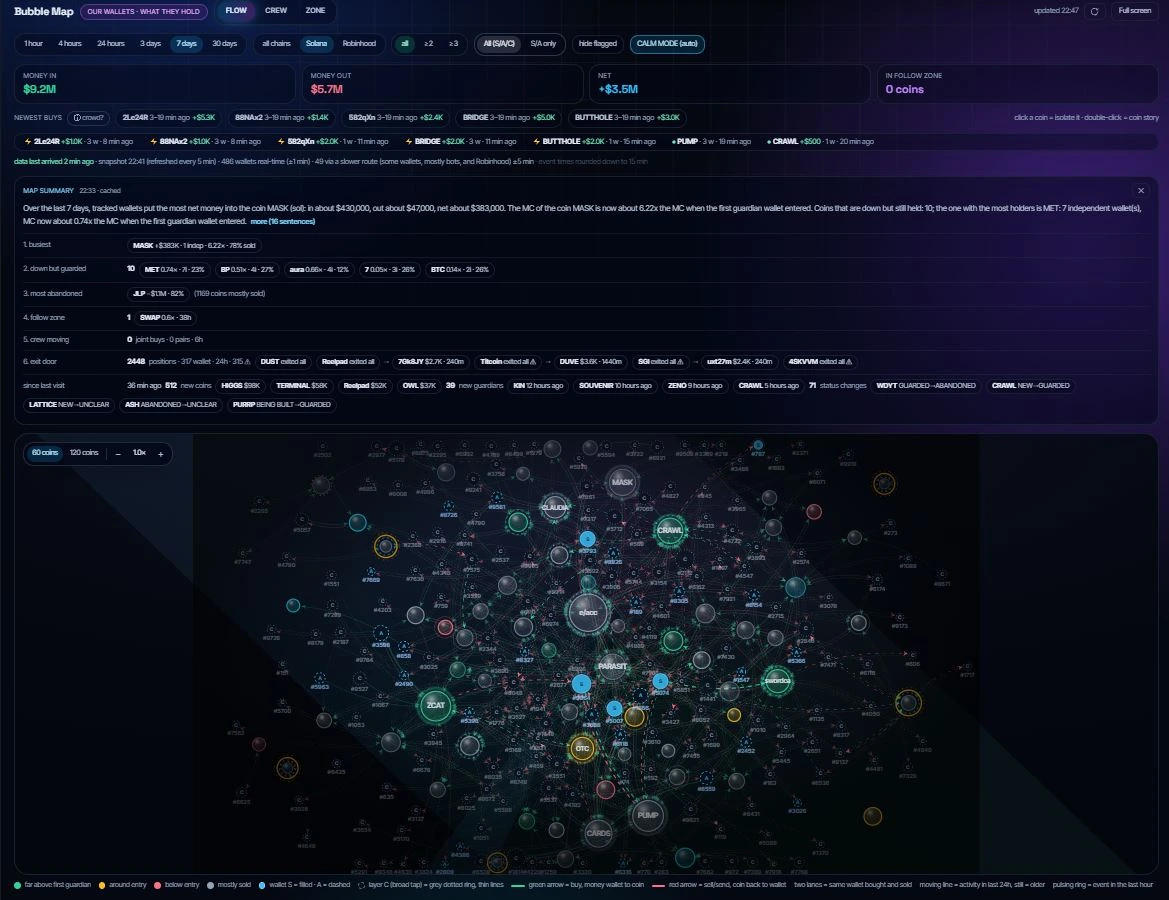Click the CLAUDIA coin bubble
The width and height of the screenshot is (1169, 900).
[555, 508]
